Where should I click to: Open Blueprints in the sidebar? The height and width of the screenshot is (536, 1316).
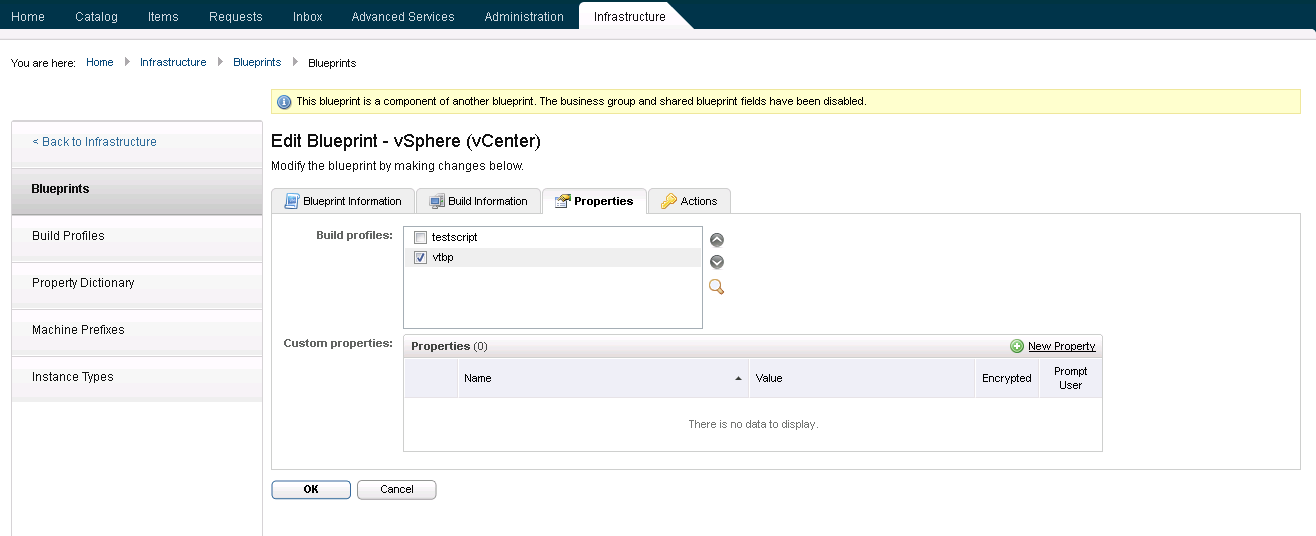point(137,189)
